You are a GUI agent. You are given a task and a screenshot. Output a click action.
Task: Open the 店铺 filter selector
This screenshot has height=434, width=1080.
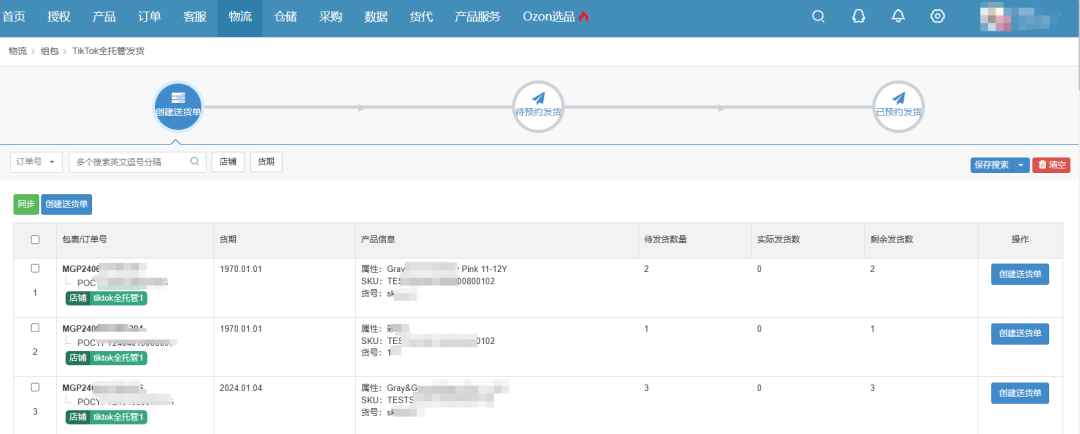coord(228,162)
